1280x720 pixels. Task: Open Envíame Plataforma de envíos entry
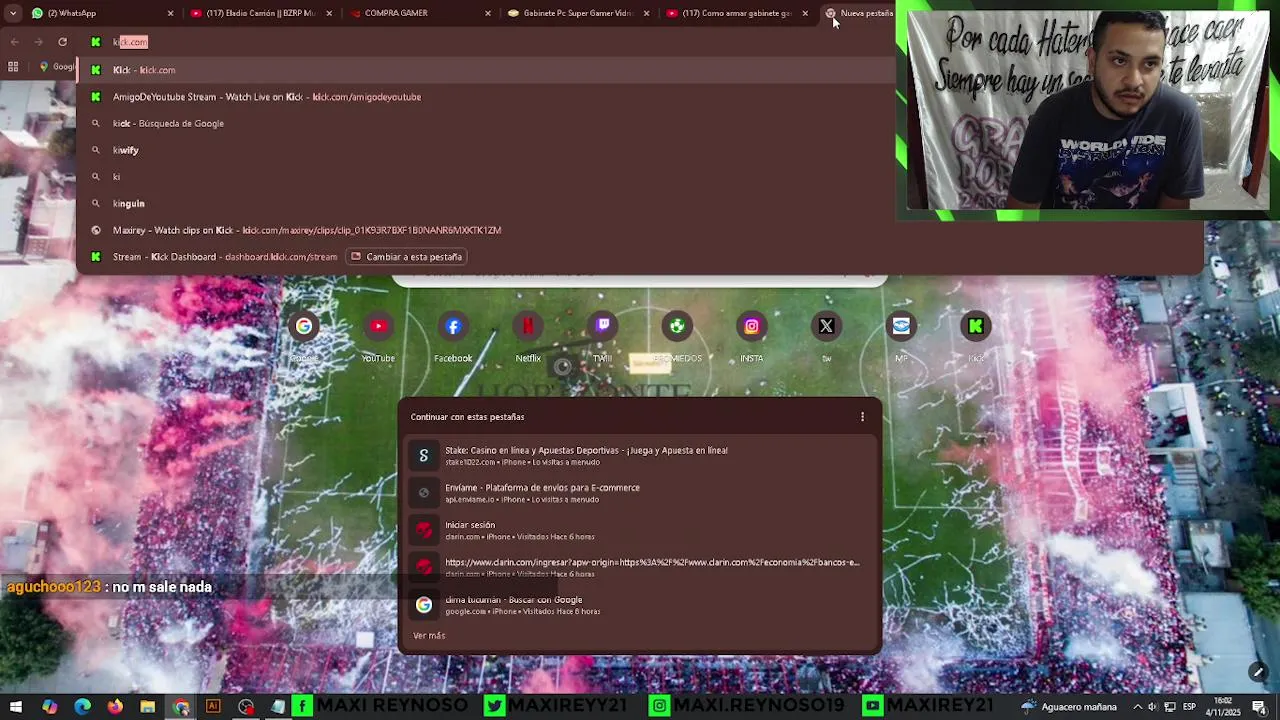point(640,493)
